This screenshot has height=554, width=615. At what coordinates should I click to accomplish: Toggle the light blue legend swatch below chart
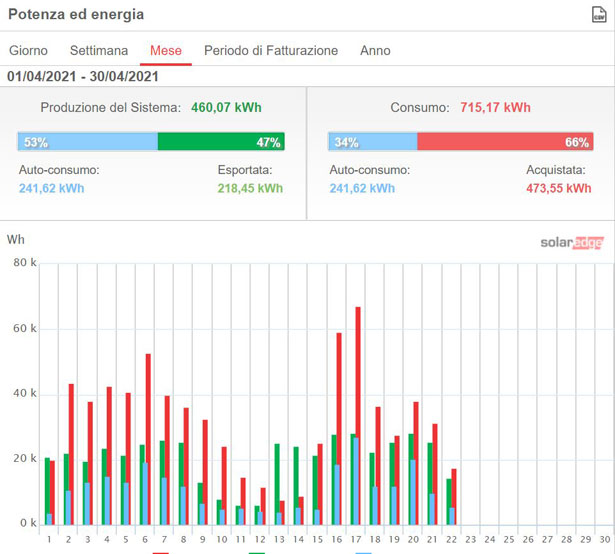[x=364, y=551]
